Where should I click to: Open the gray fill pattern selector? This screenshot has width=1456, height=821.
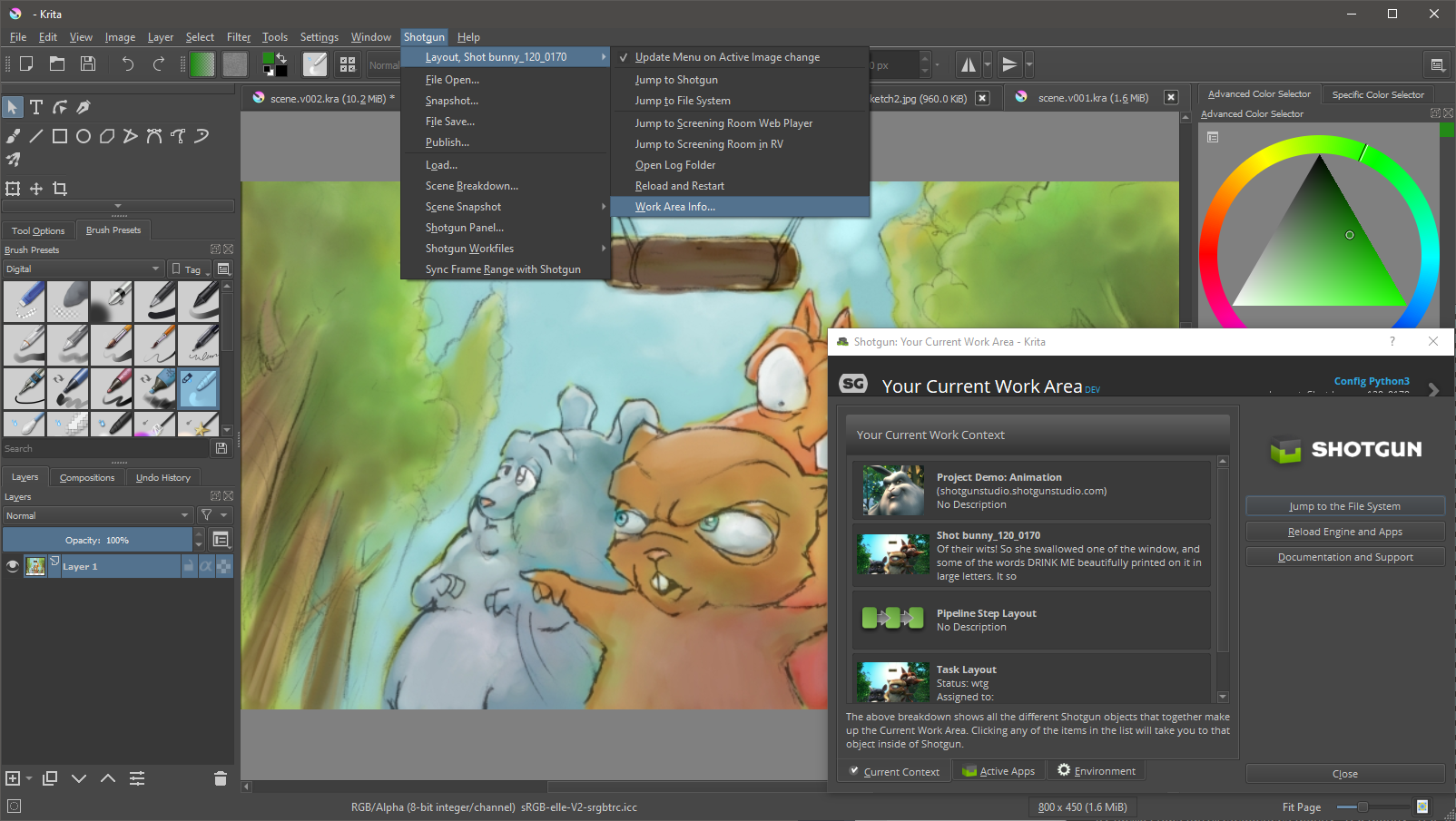tap(235, 64)
